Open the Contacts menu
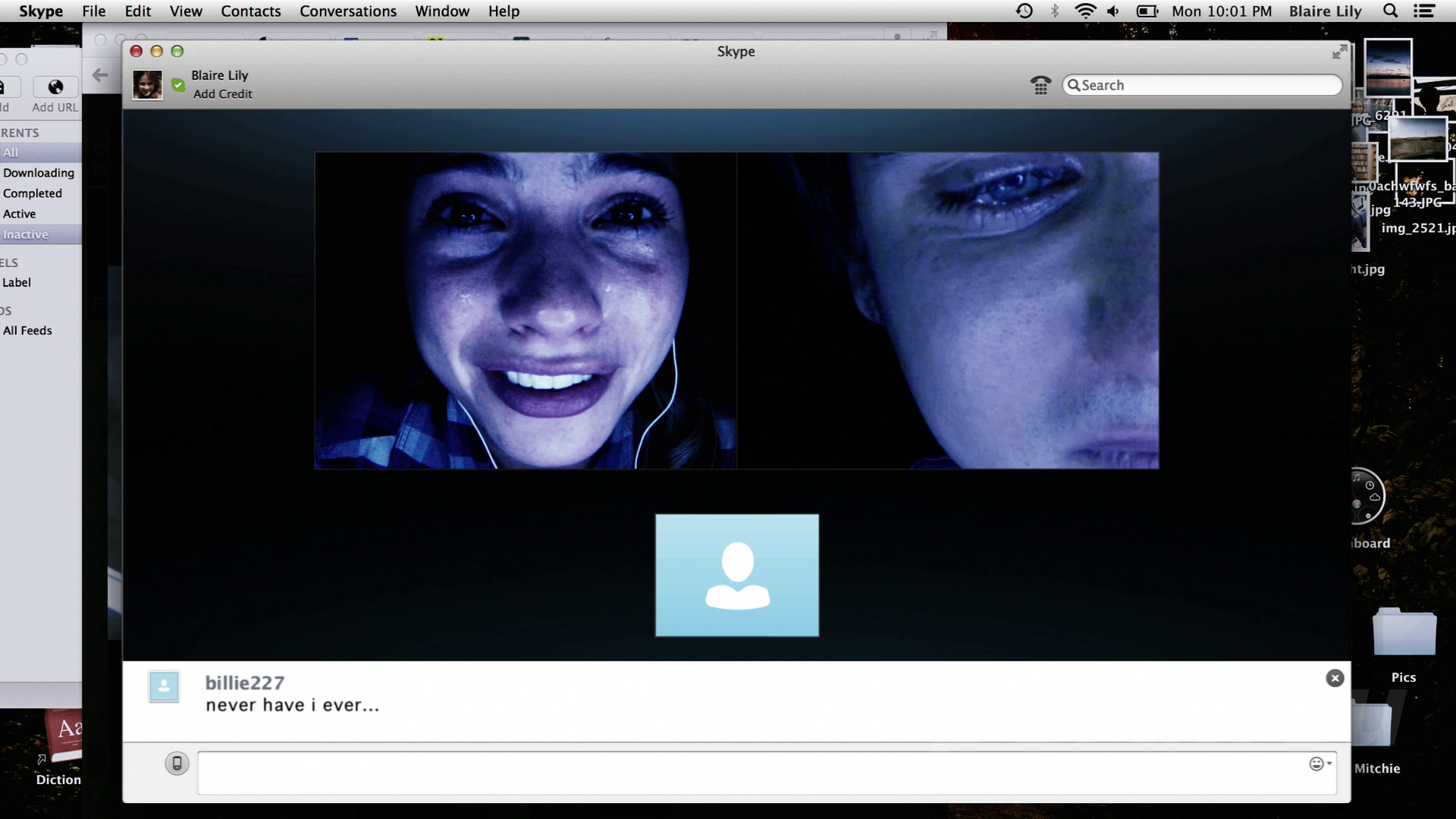1456x819 pixels. [251, 11]
